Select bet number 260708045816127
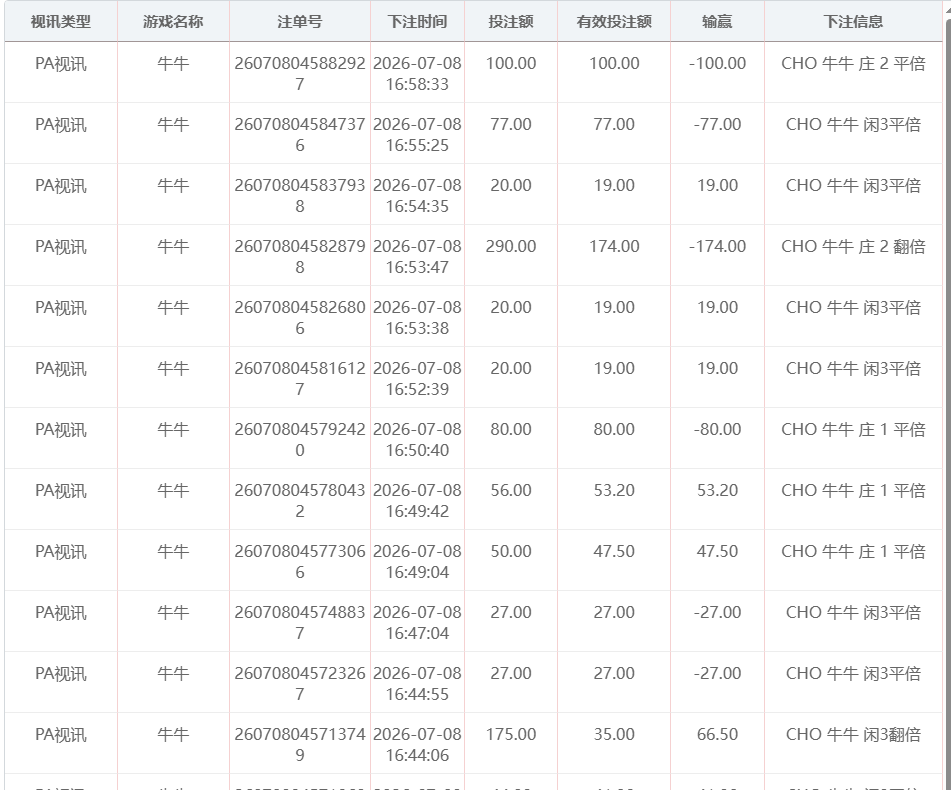 pos(300,378)
